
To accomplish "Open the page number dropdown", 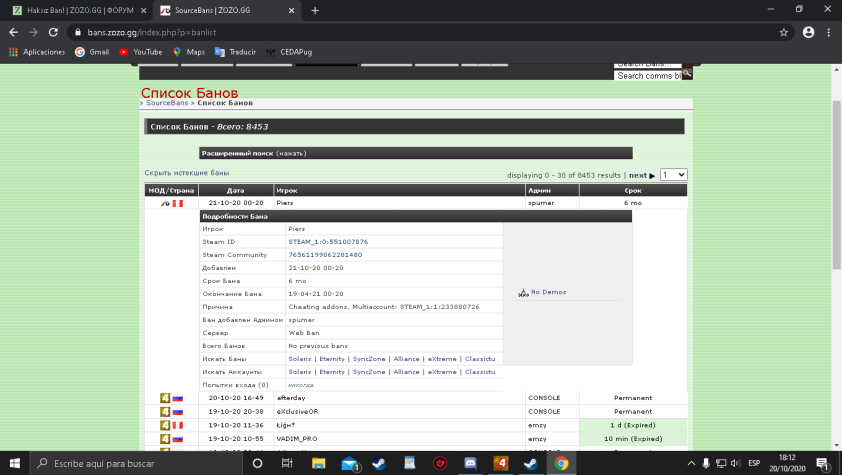I will (x=673, y=174).
